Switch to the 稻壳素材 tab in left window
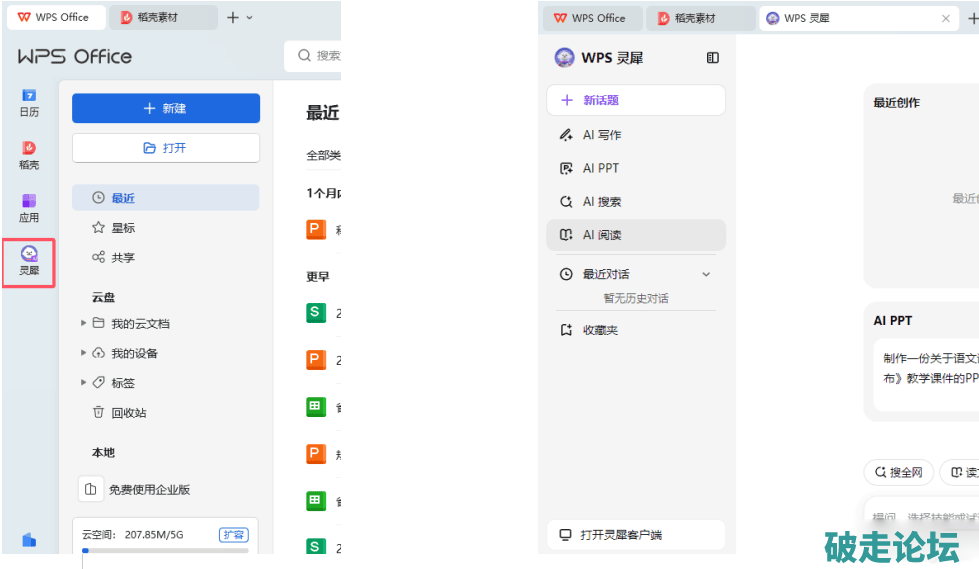 [164, 17]
